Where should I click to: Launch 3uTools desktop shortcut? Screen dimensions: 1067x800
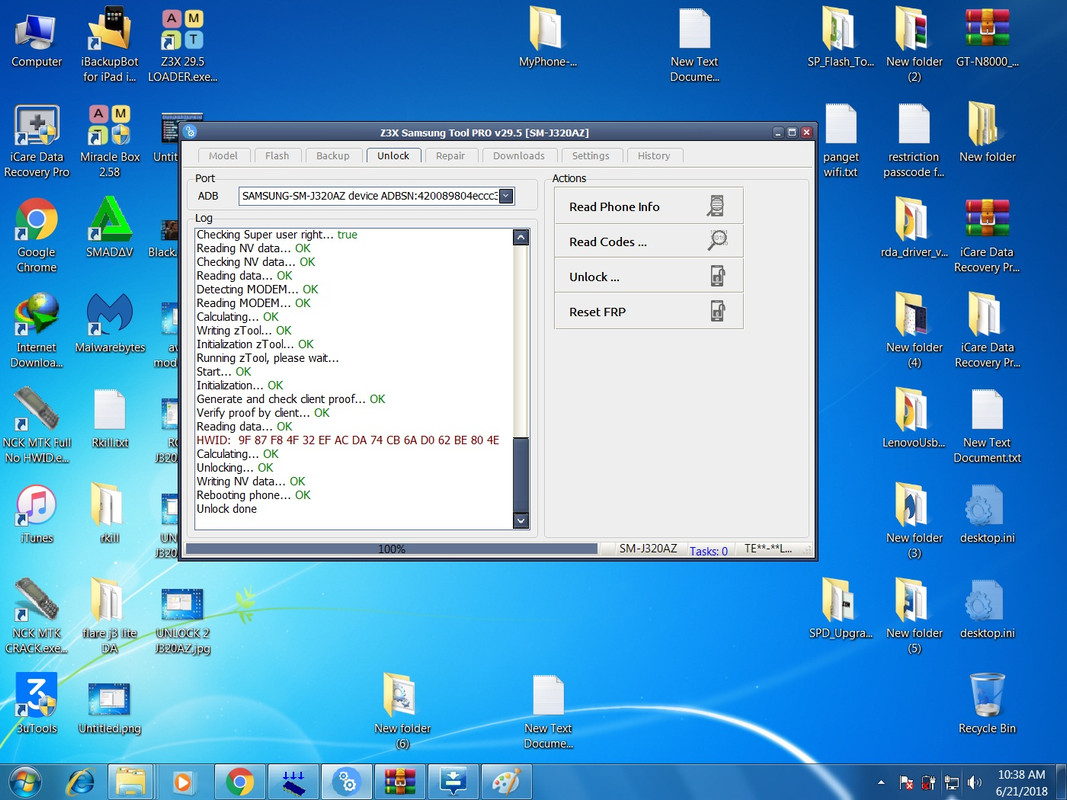pos(37,704)
